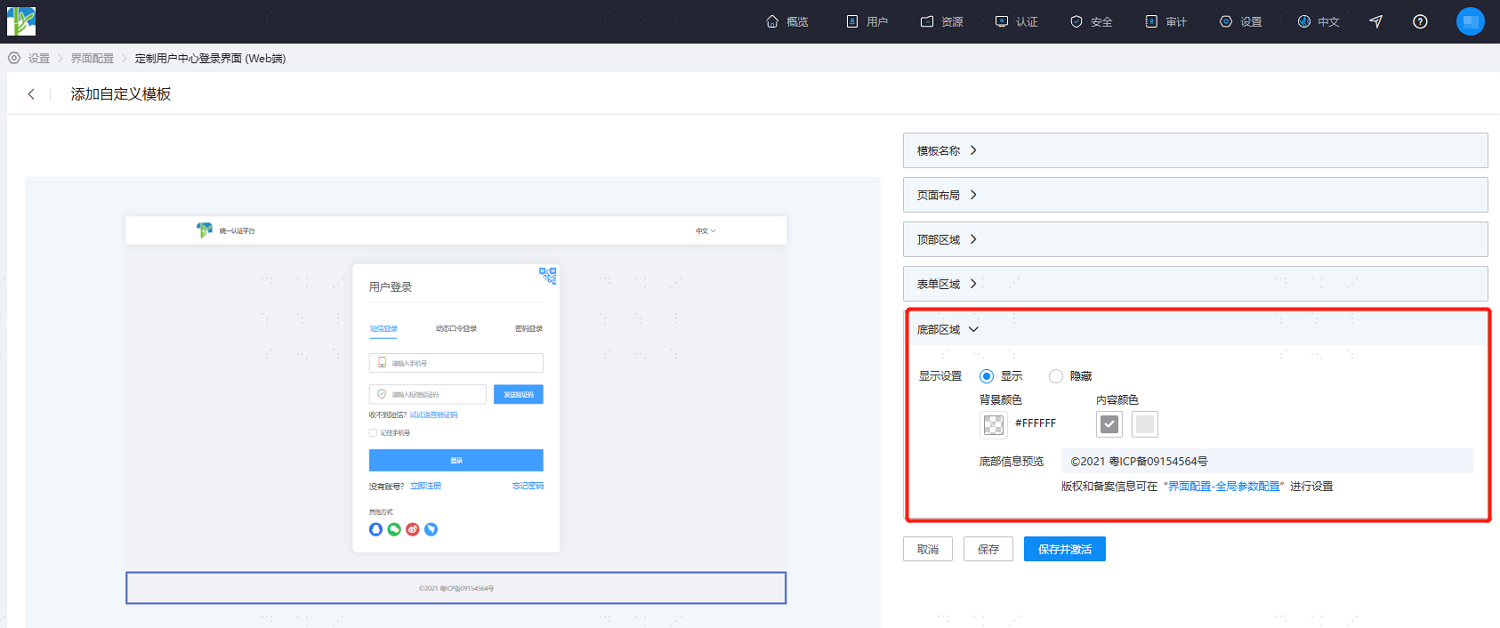Click the product logo icon in top-left
1500x628 pixels.
click(21, 21)
